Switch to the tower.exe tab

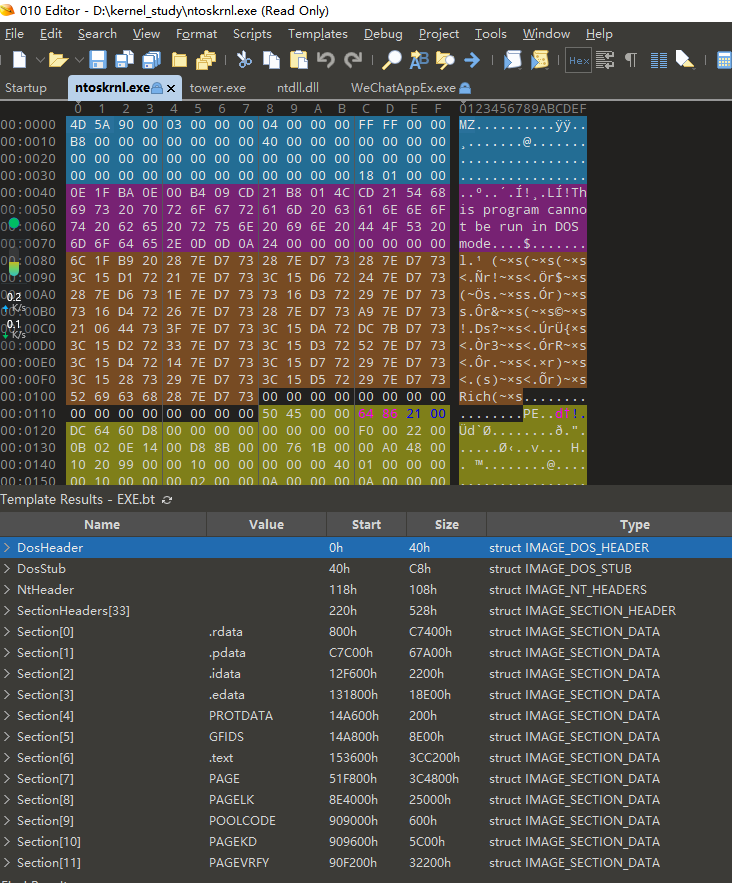(x=218, y=88)
